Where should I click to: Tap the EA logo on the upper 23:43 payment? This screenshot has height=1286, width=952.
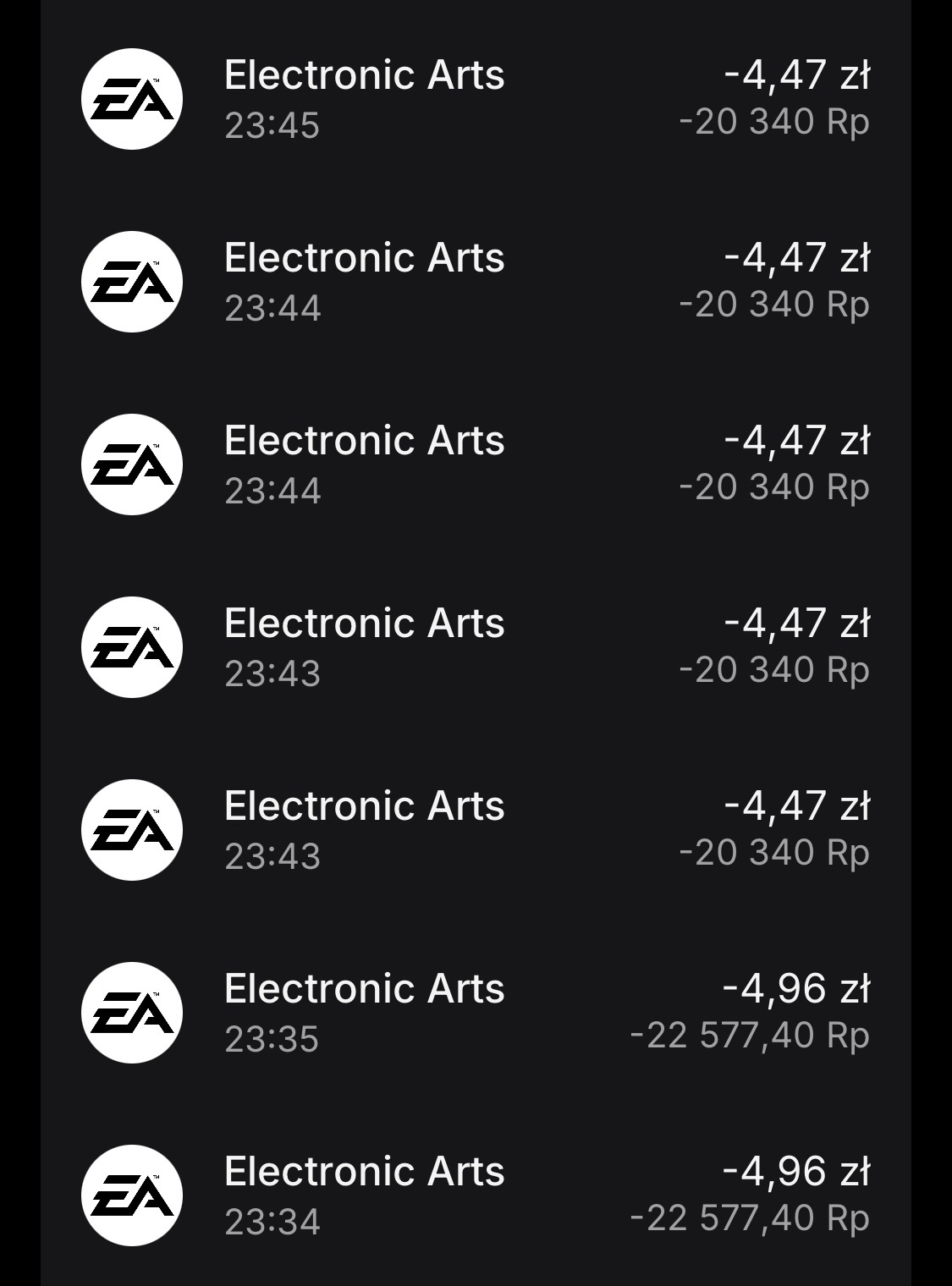pos(132,647)
